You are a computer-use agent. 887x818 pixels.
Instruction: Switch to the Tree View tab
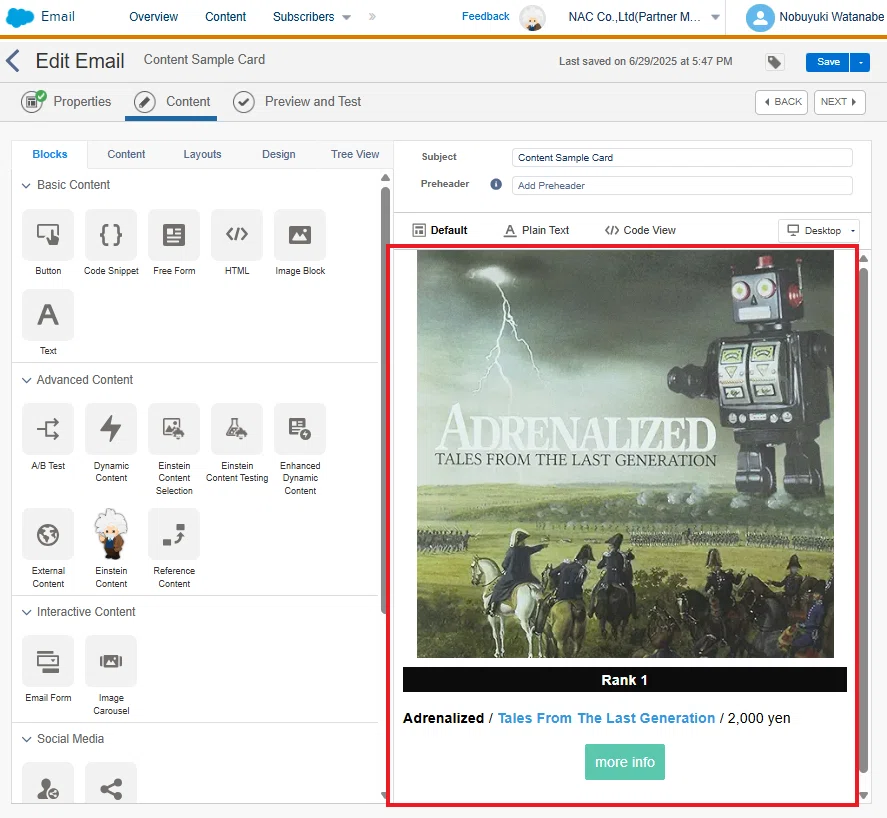coord(355,154)
